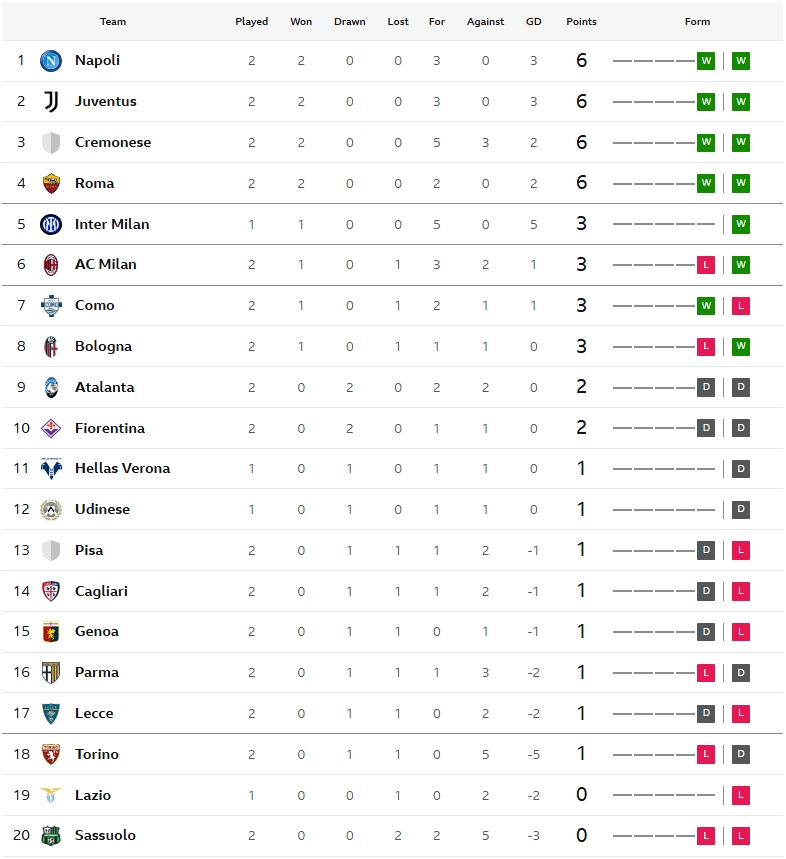This screenshot has width=786, height=859.
Task: Select the Lazio team name
Action: click(x=93, y=795)
